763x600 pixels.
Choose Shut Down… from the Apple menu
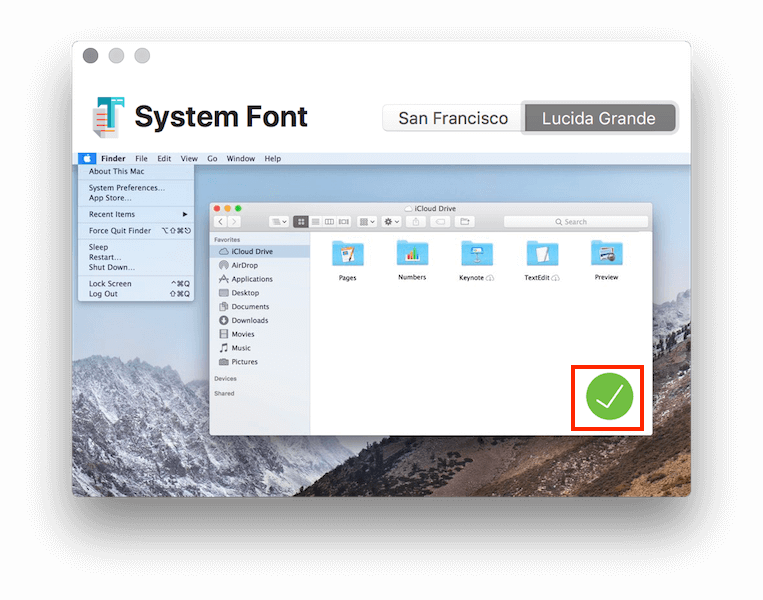click(x=136, y=267)
